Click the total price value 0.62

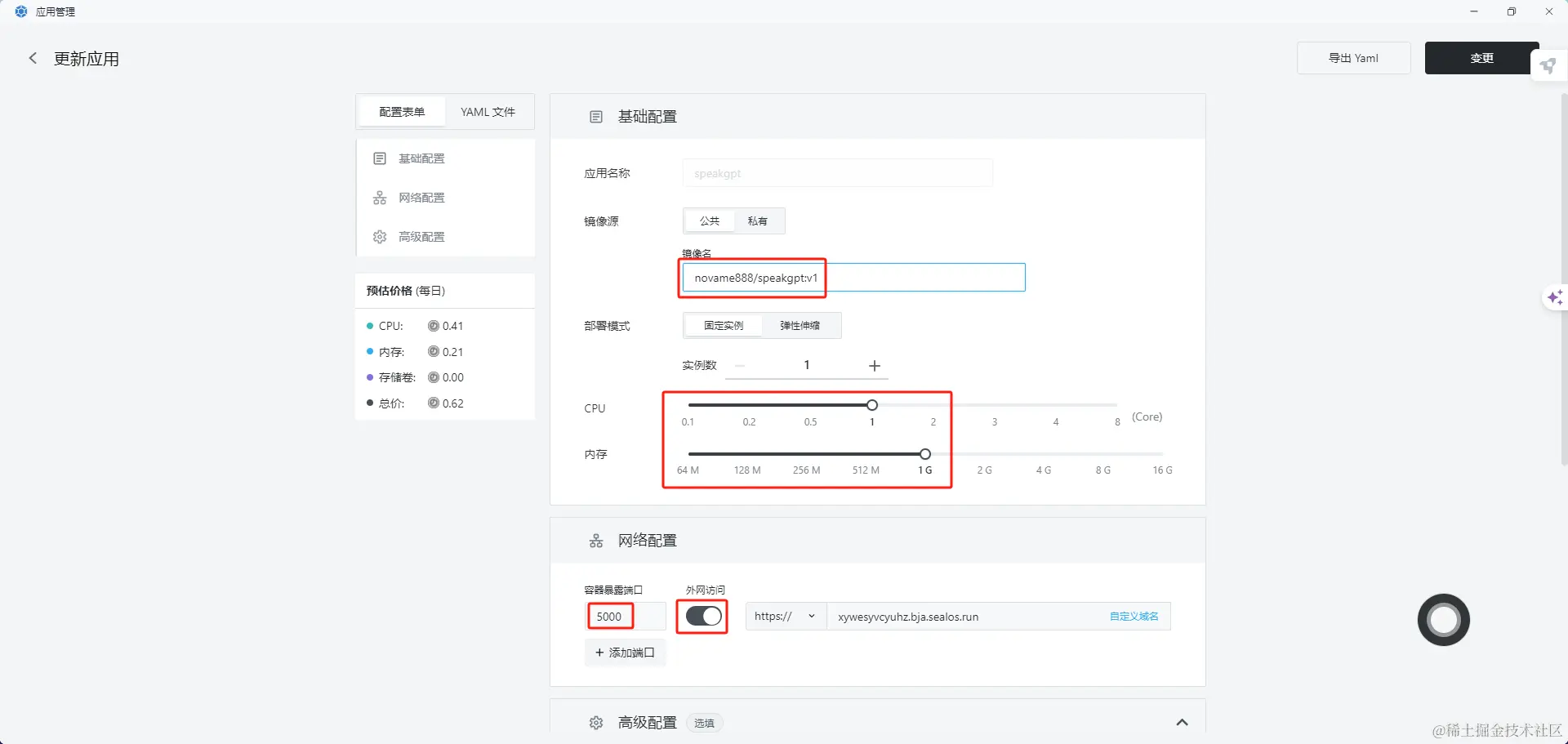(x=453, y=403)
